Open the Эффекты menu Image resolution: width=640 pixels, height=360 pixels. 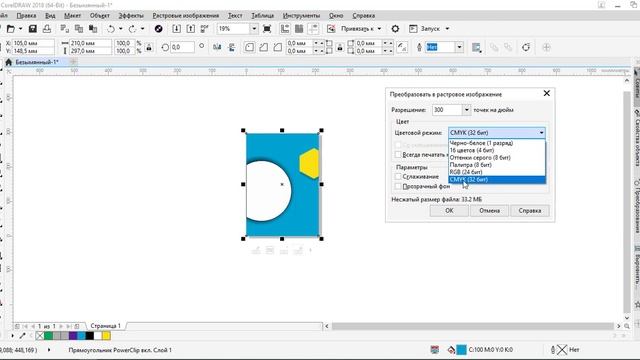click(131, 16)
